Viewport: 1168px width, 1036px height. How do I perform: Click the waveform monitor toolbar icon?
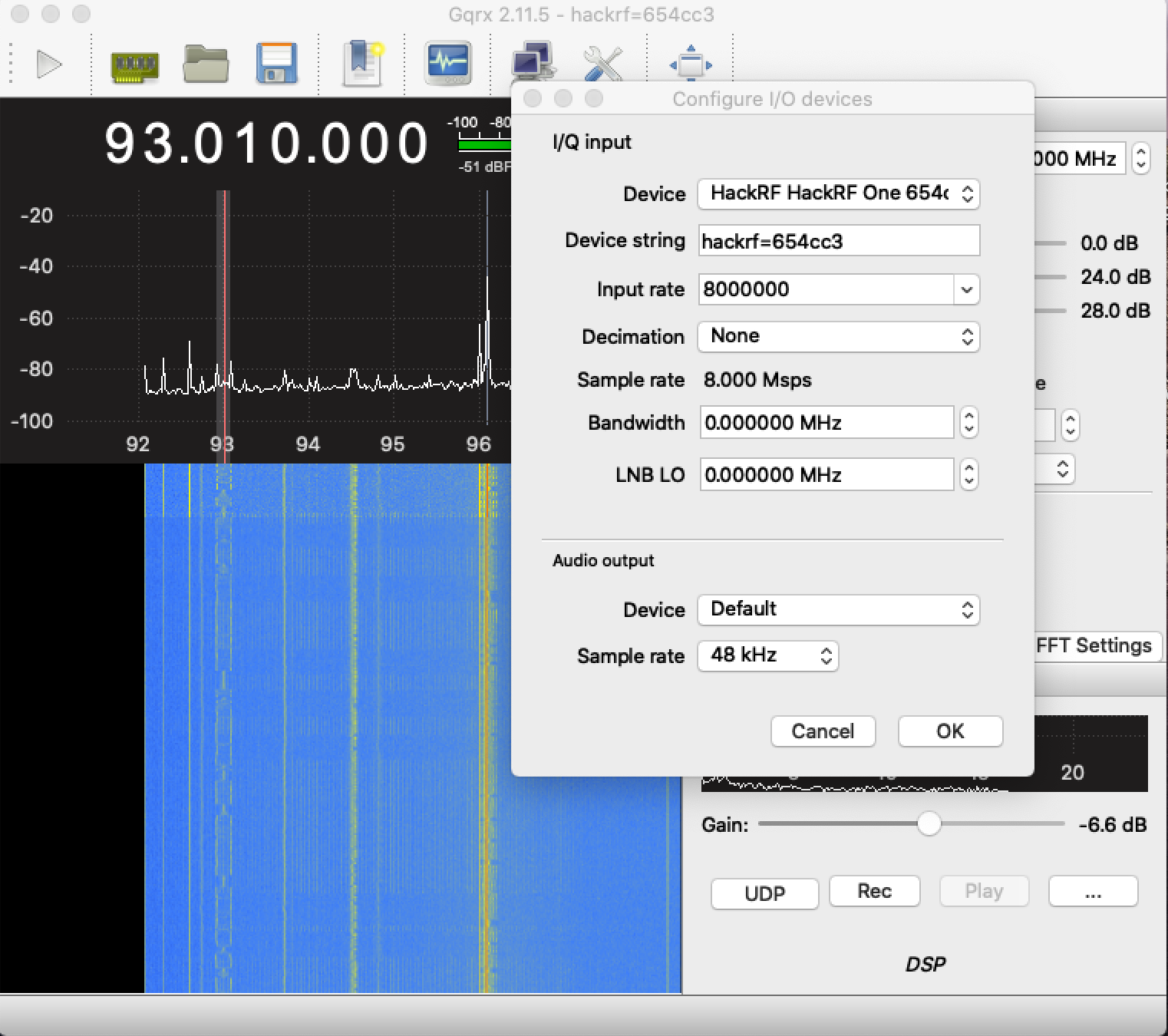pos(448,63)
